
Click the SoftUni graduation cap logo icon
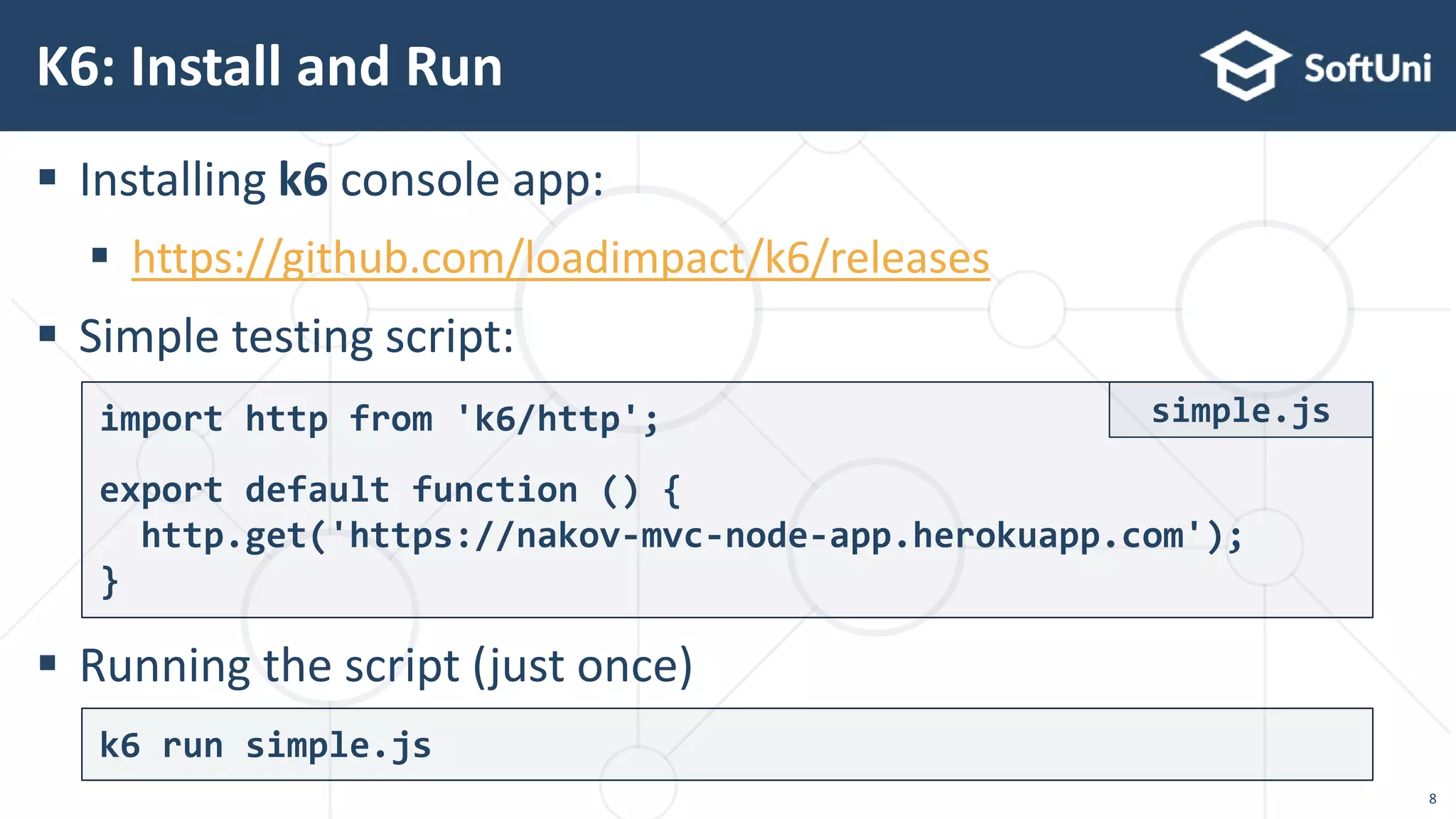[1246, 65]
